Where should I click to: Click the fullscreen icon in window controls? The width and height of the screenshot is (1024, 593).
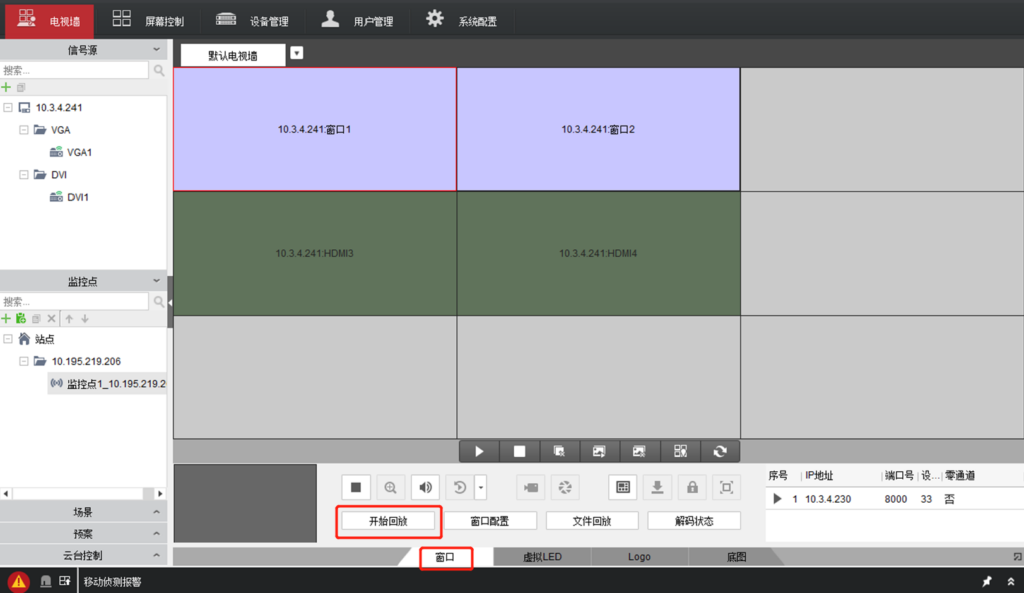[x=727, y=487]
